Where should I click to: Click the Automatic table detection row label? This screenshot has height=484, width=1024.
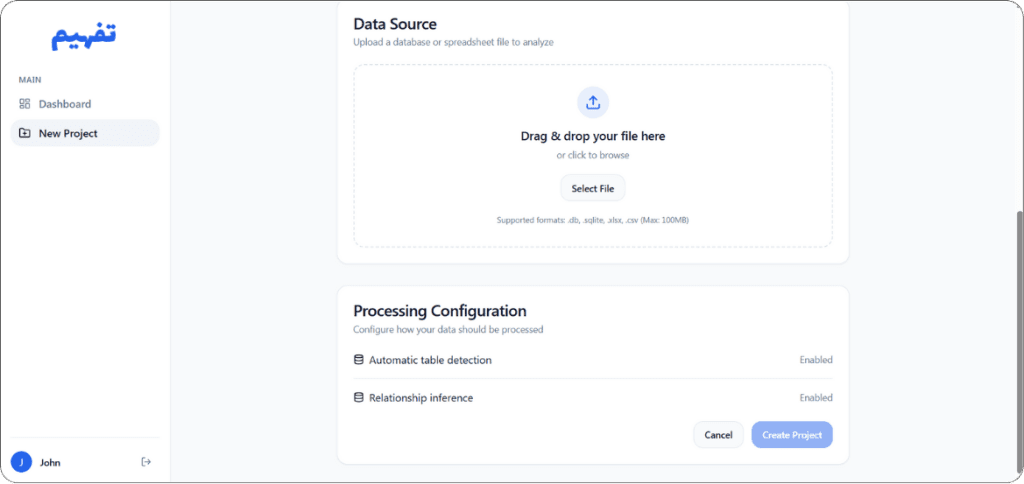tap(430, 360)
